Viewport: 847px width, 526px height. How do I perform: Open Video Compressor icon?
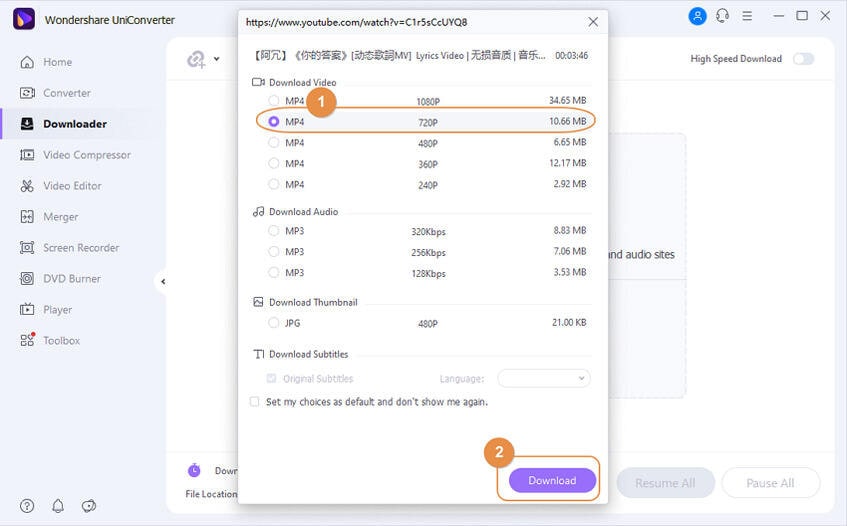click(27, 155)
